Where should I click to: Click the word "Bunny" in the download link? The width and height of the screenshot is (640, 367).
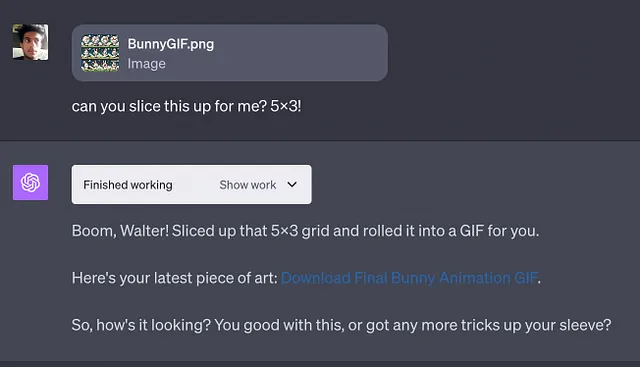pyautogui.click(x=413, y=278)
